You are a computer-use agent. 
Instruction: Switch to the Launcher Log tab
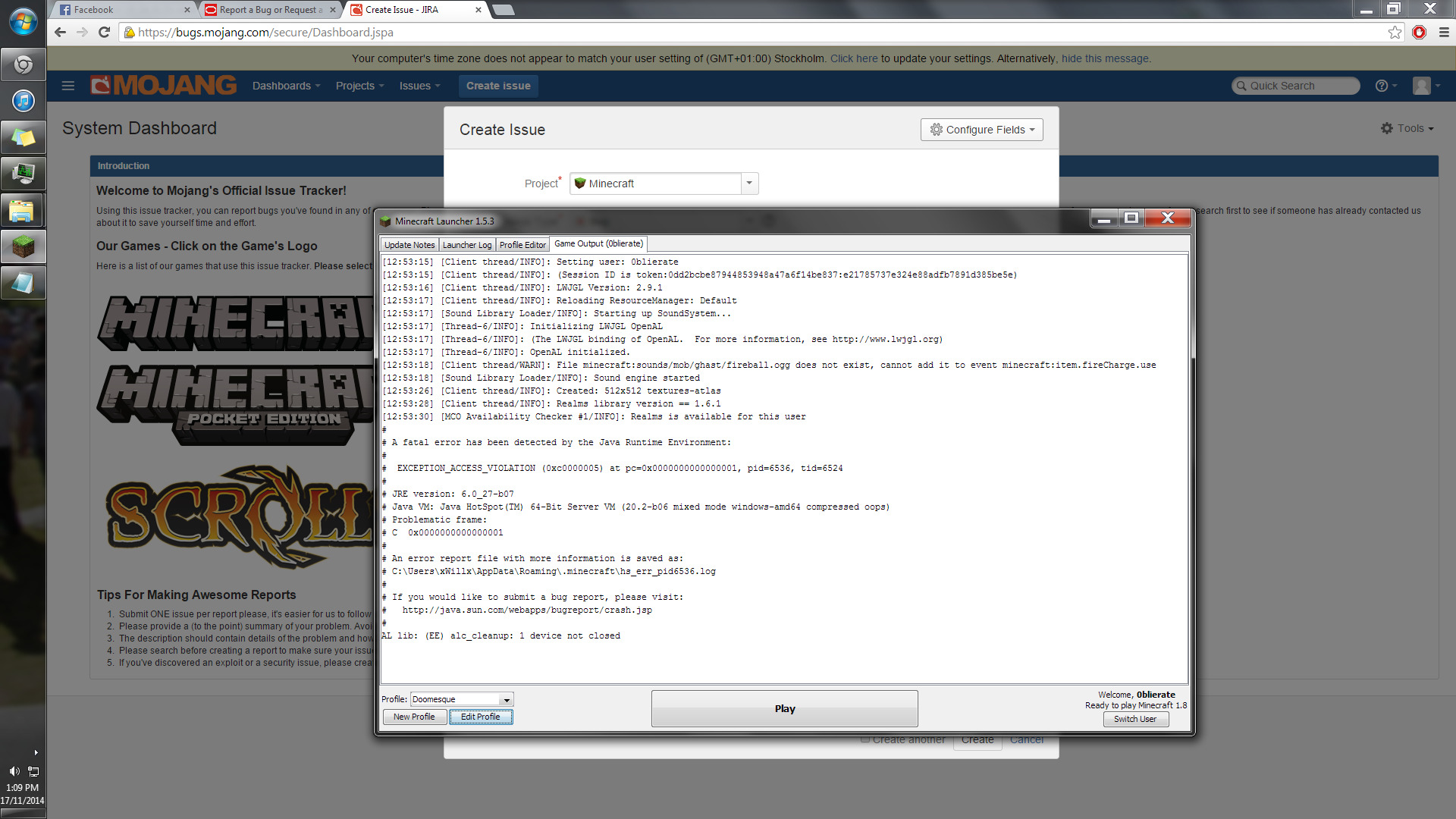[466, 245]
